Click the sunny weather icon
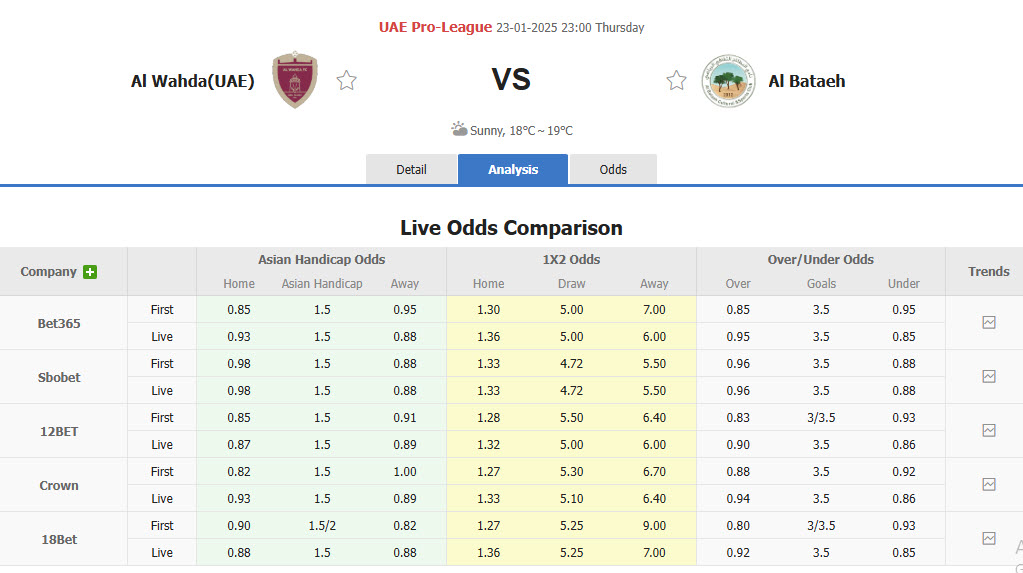Image resolution: width=1023 pixels, height=573 pixels. pos(459,129)
